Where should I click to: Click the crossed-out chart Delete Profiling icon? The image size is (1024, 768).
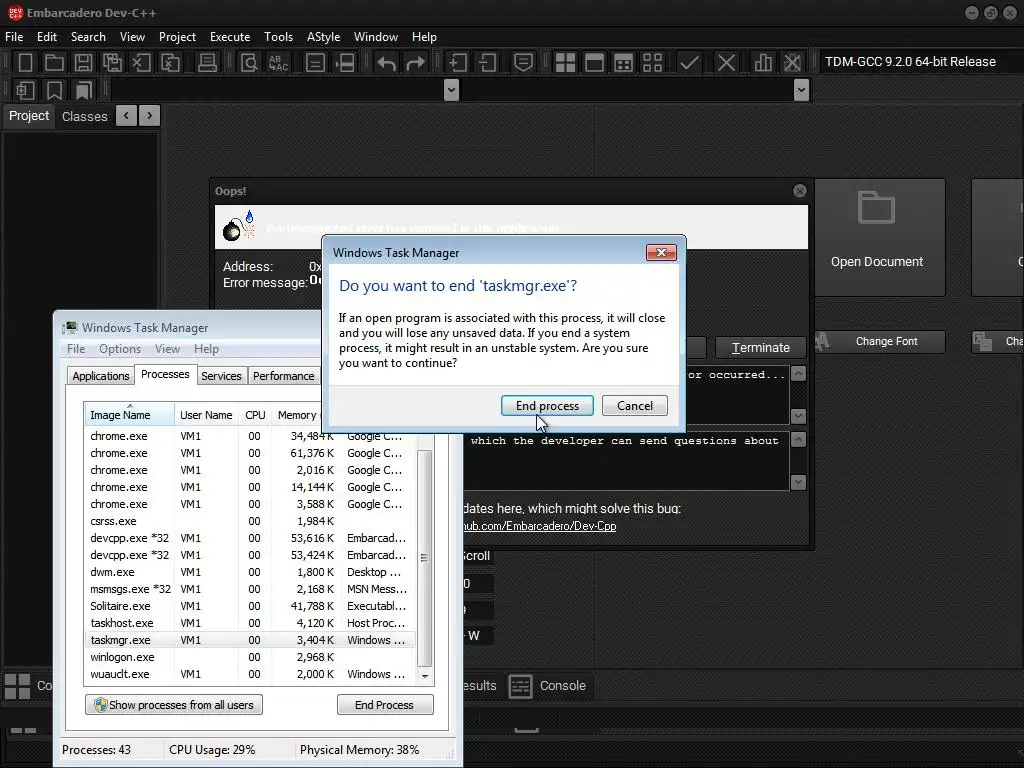792,63
